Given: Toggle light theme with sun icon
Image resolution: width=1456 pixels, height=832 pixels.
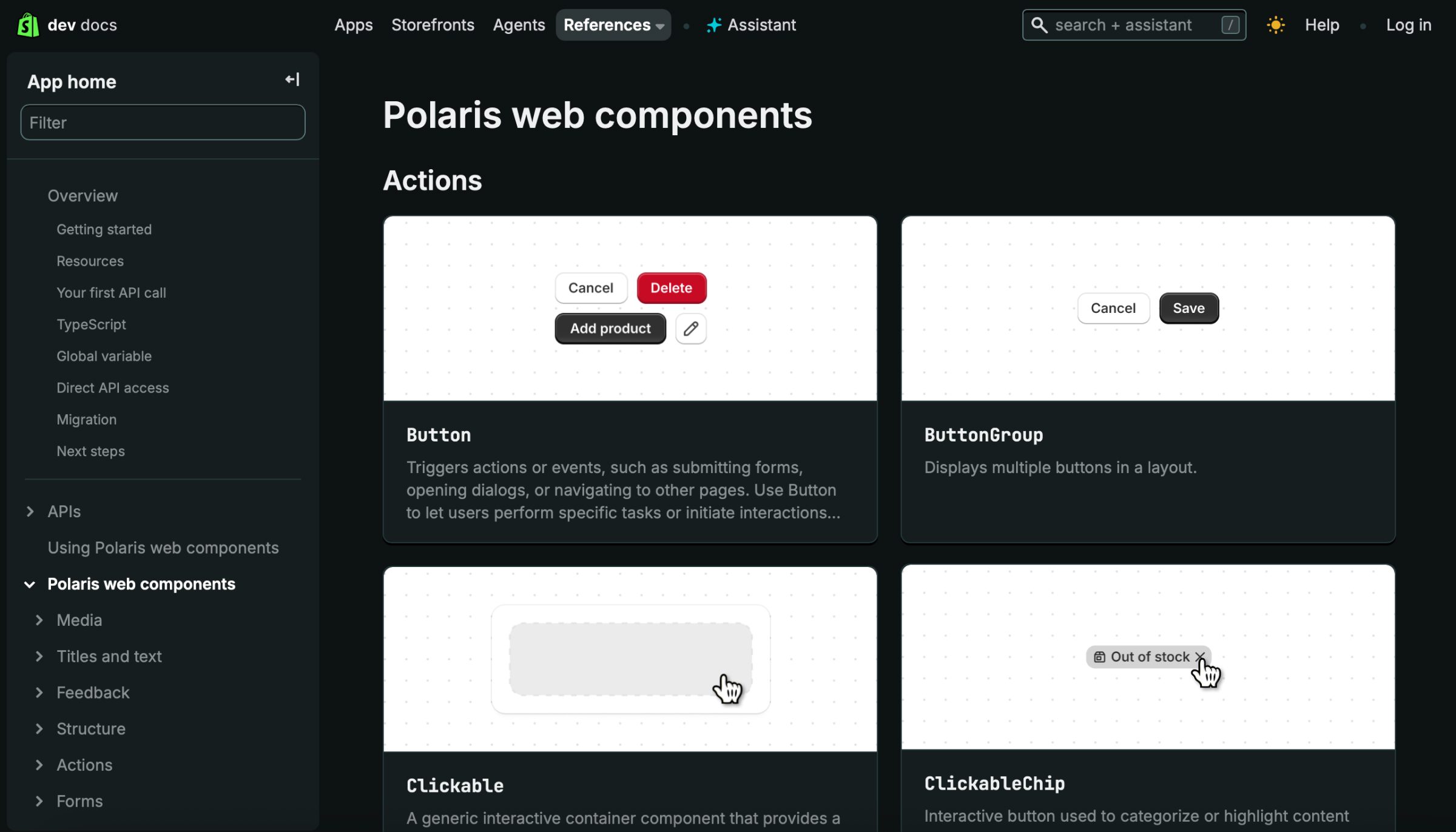Looking at the screenshot, I should [x=1275, y=25].
